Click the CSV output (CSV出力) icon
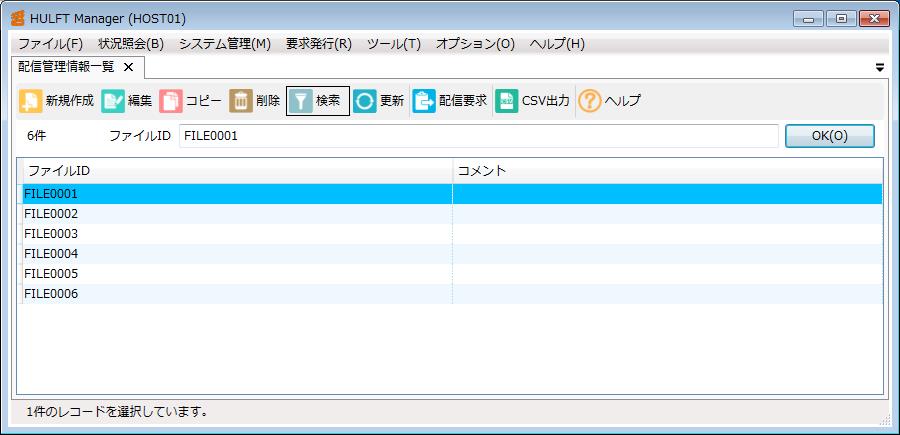The height and width of the screenshot is (435, 900). coord(507,101)
